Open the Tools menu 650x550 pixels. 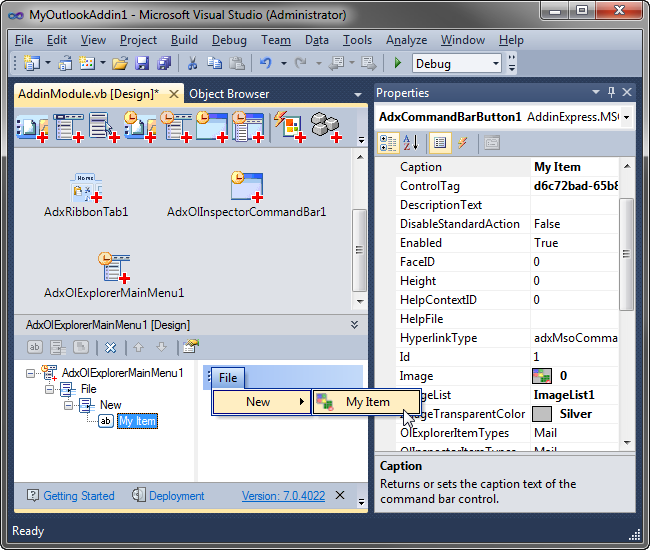point(357,40)
